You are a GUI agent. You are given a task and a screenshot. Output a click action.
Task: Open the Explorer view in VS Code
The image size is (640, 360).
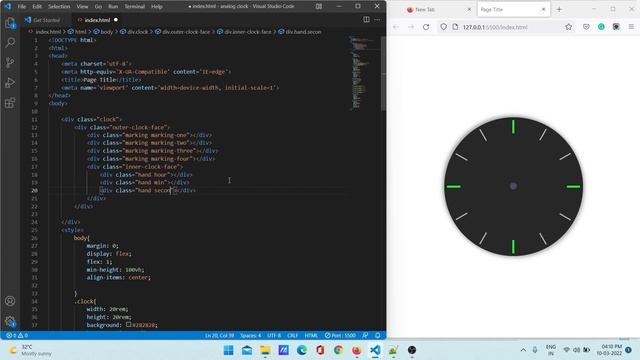[10, 23]
